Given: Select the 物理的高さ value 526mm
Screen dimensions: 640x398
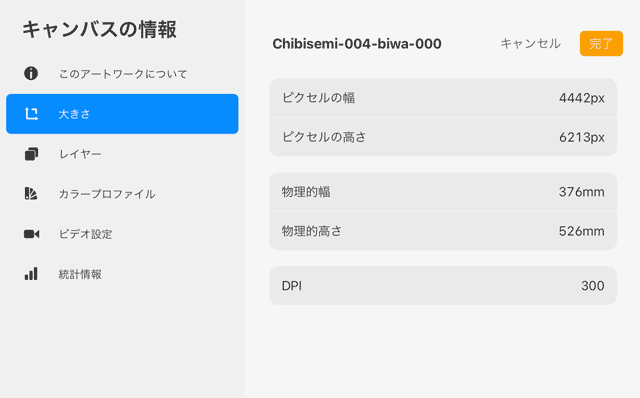Looking at the screenshot, I should tap(581, 231).
